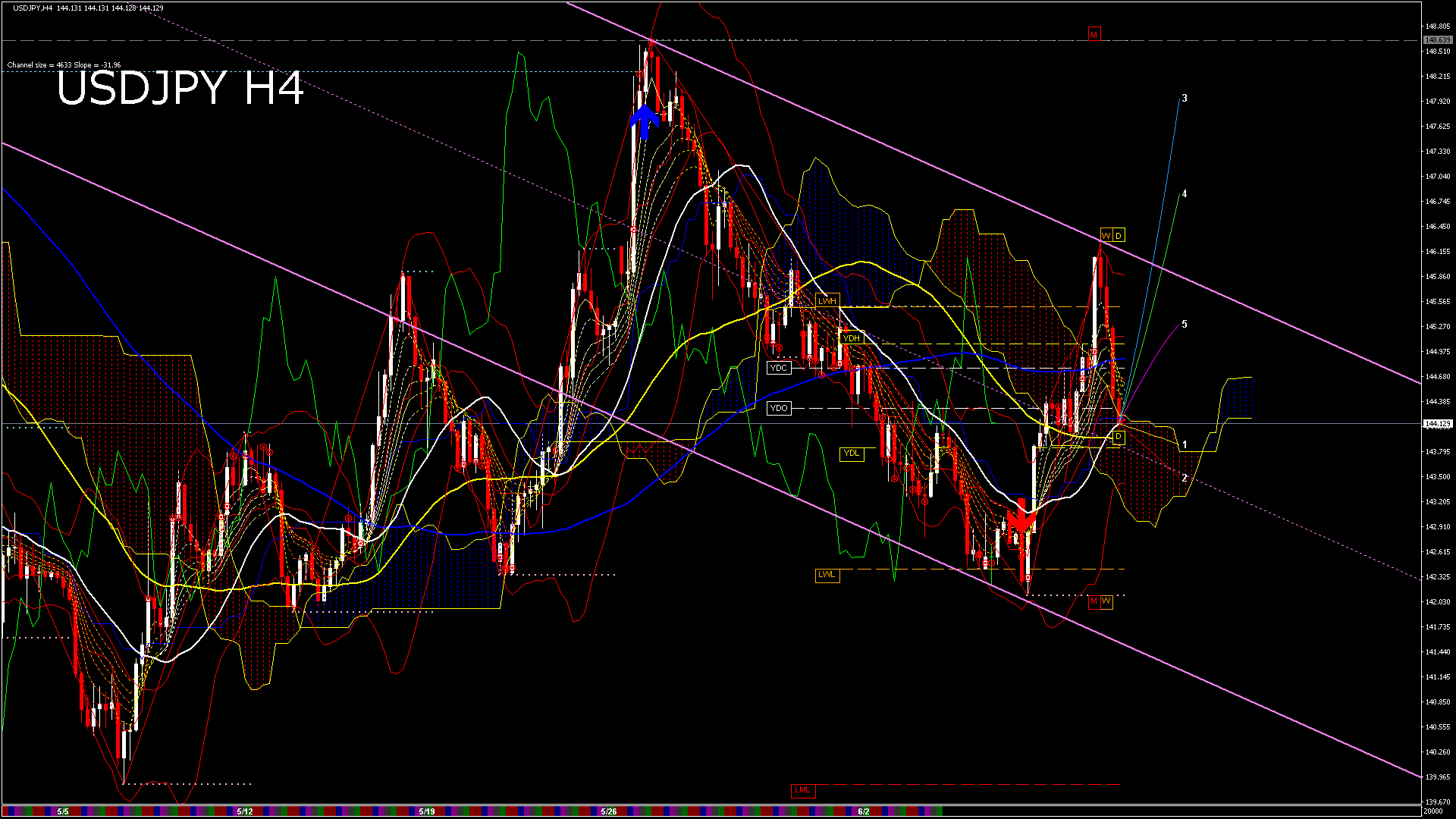Select the YDH level label
The width and height of the screenshot is (1456, 819).
click(852, 338)
